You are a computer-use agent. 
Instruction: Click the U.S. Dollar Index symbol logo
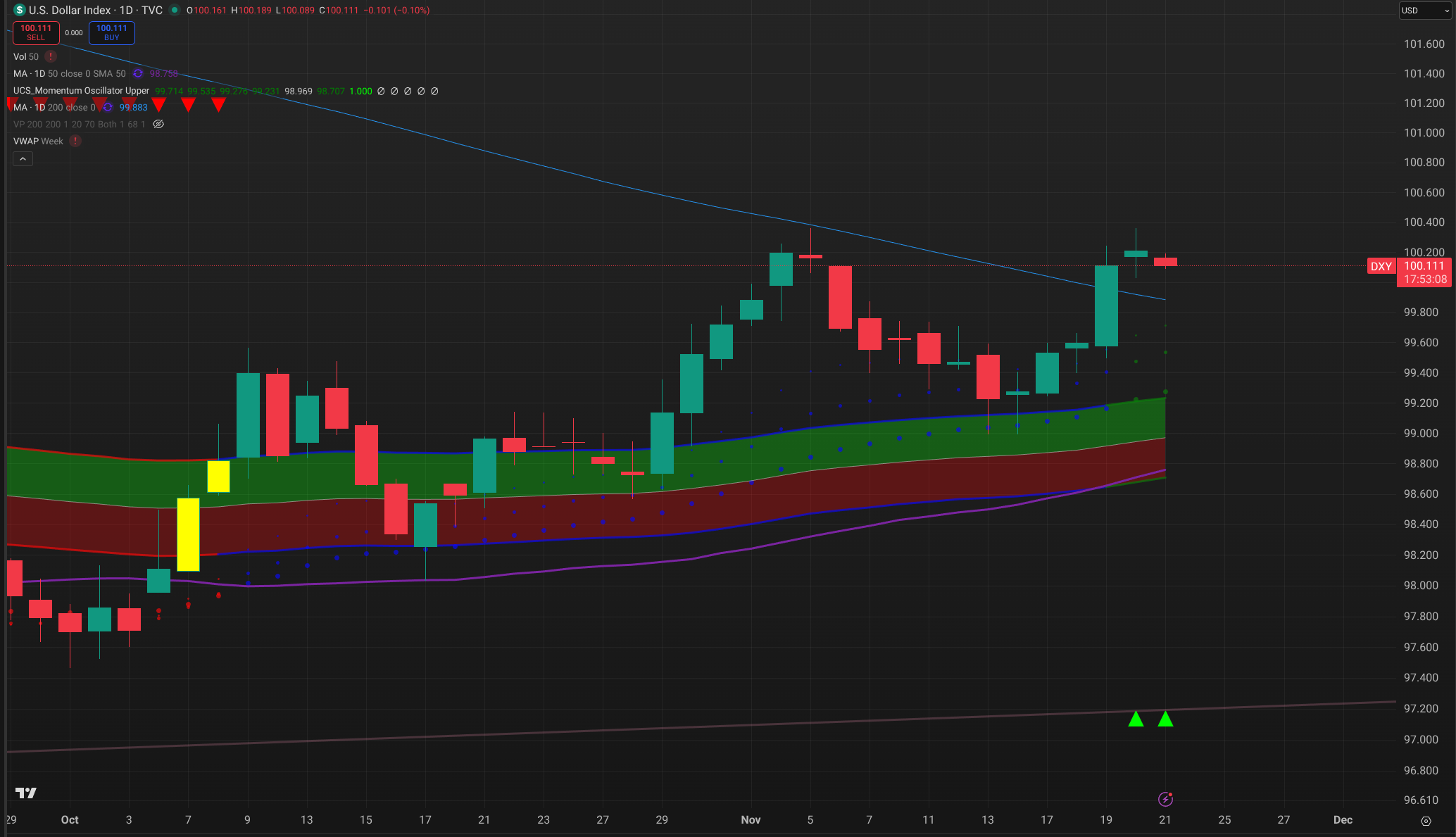click(x=20, y=10)
